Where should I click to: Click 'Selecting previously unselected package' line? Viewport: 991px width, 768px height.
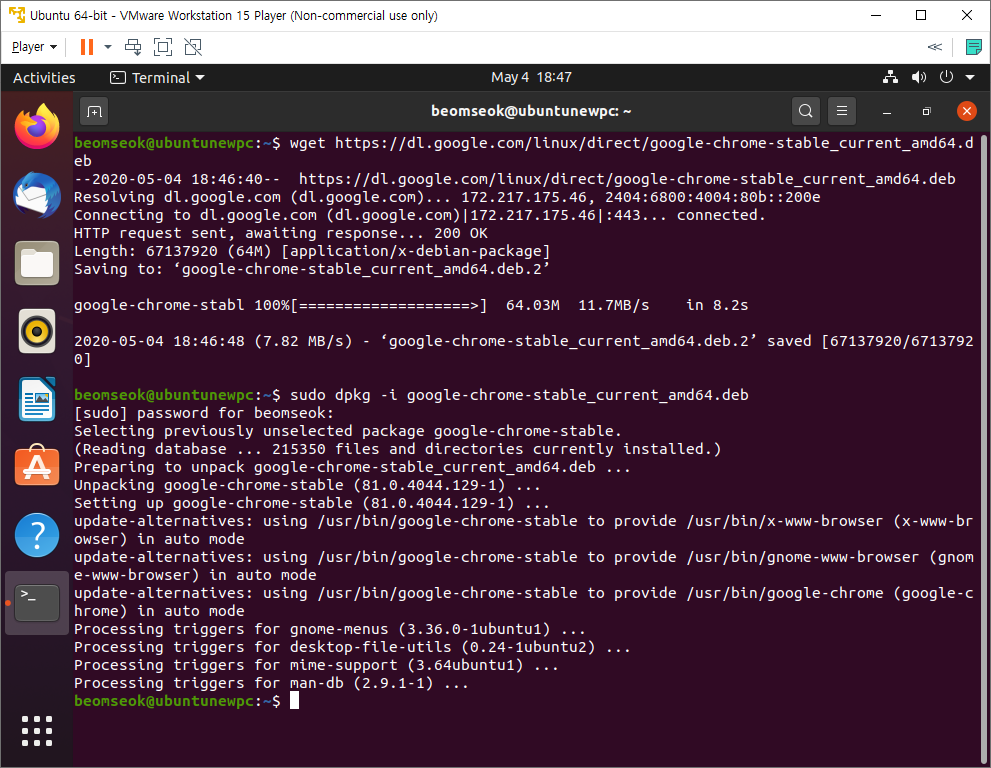click(348, 431)
